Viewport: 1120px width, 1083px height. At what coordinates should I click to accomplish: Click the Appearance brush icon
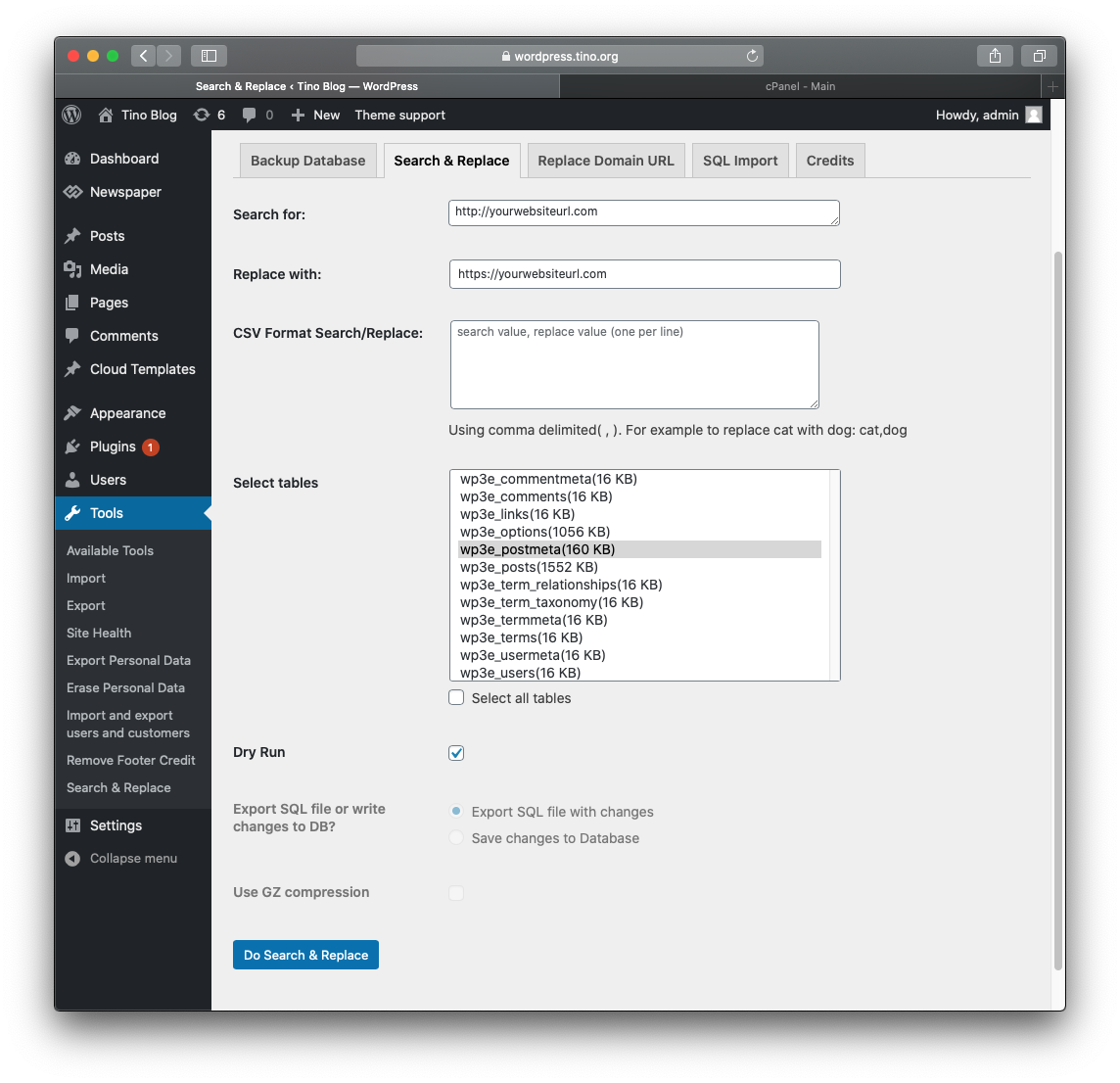click(72, 413)
